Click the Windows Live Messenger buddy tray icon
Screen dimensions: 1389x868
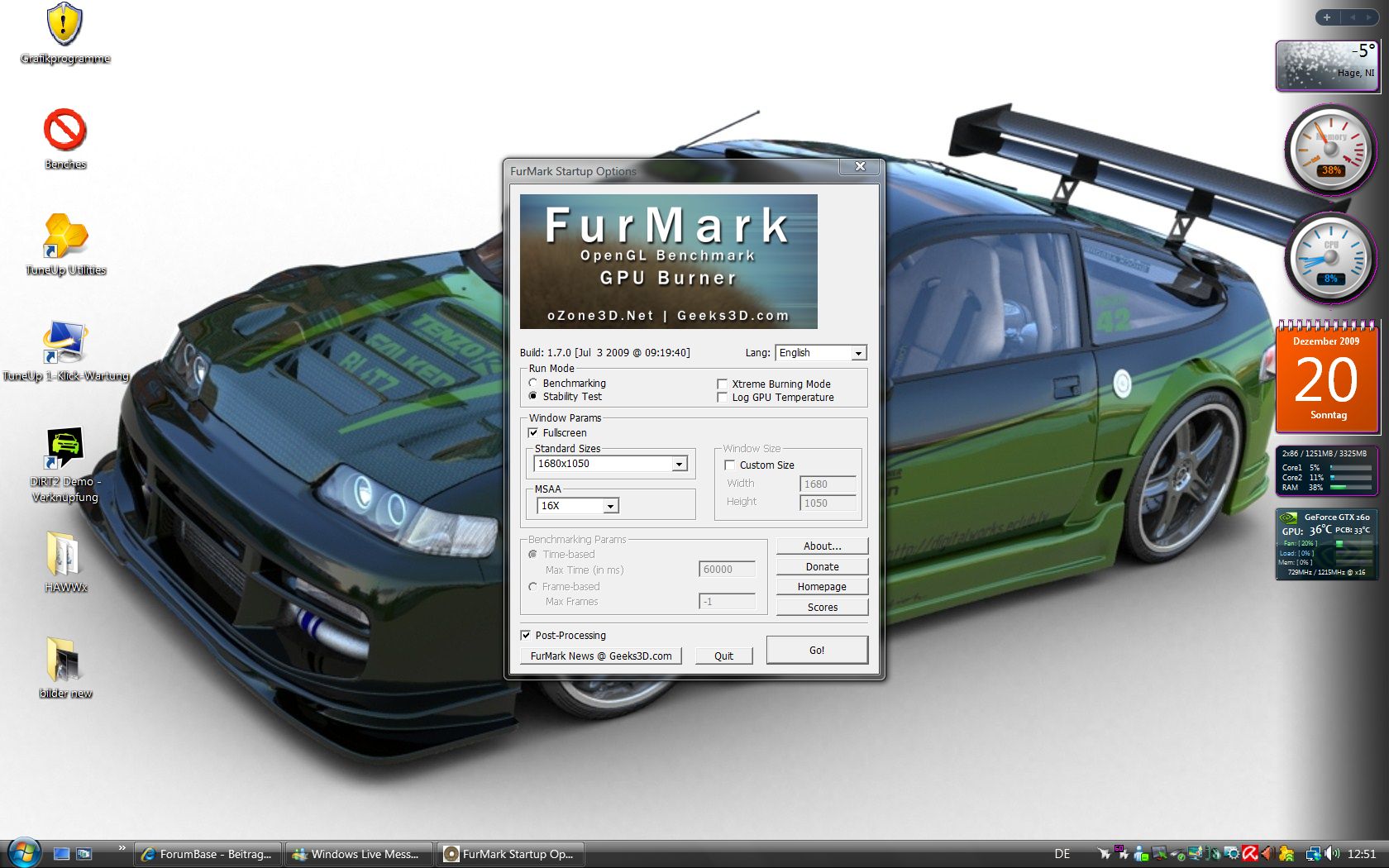(x=1141, y=853)
